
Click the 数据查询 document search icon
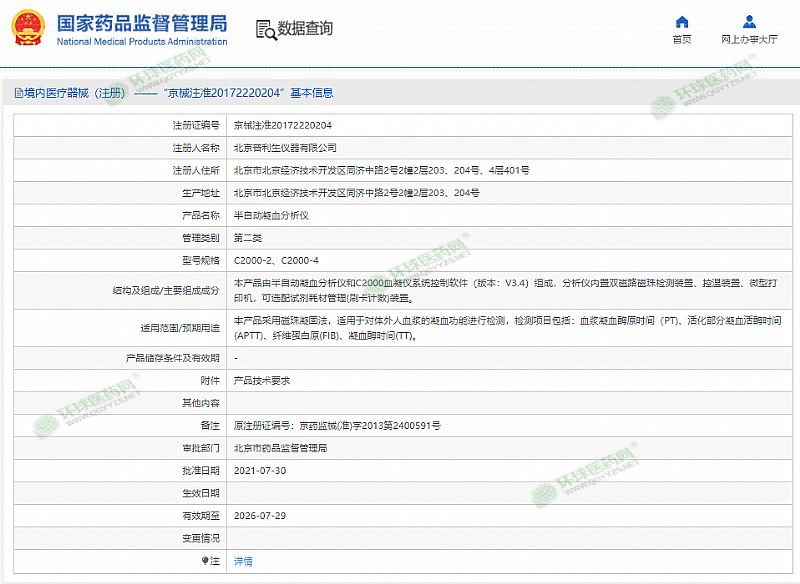265,28
